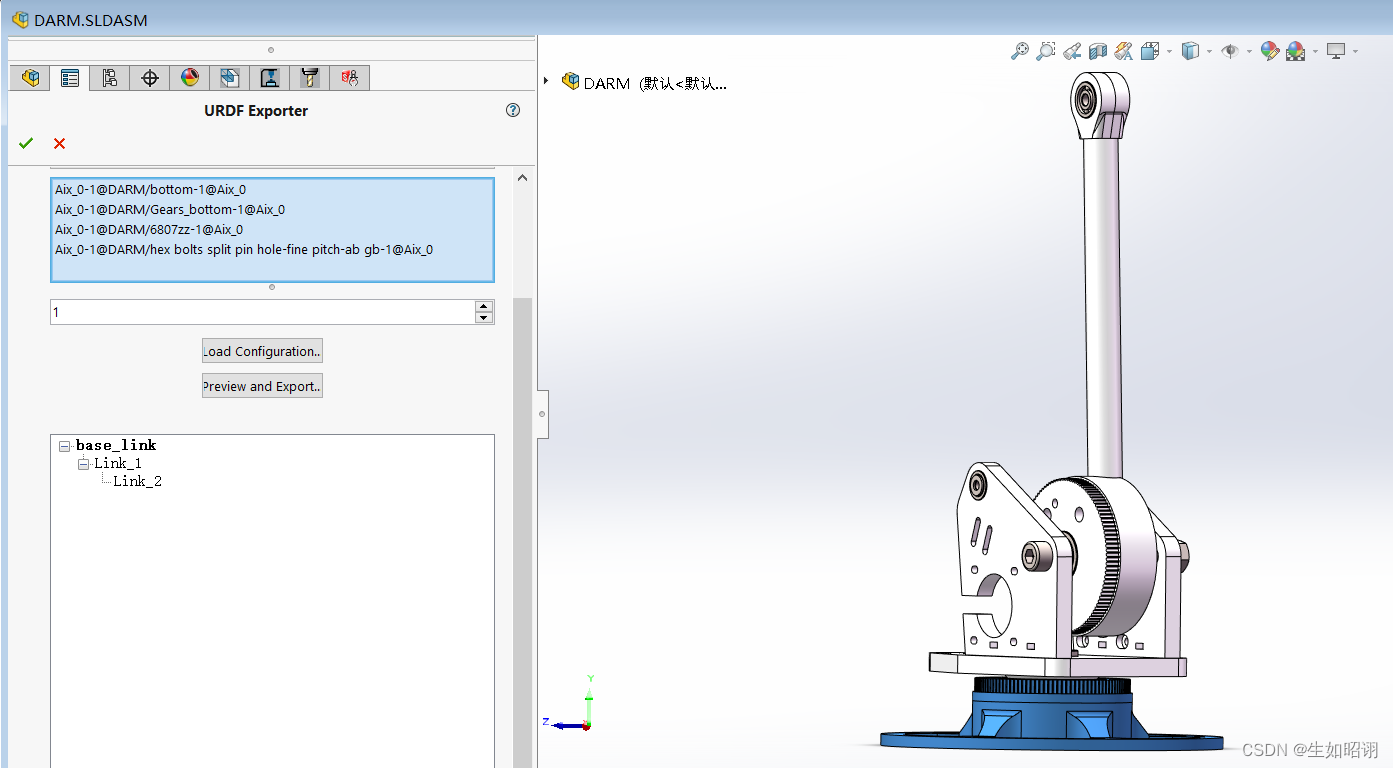Open the blue cube manager tab
The height and width of the screenshot is (768, 1393).
point(230,78)
